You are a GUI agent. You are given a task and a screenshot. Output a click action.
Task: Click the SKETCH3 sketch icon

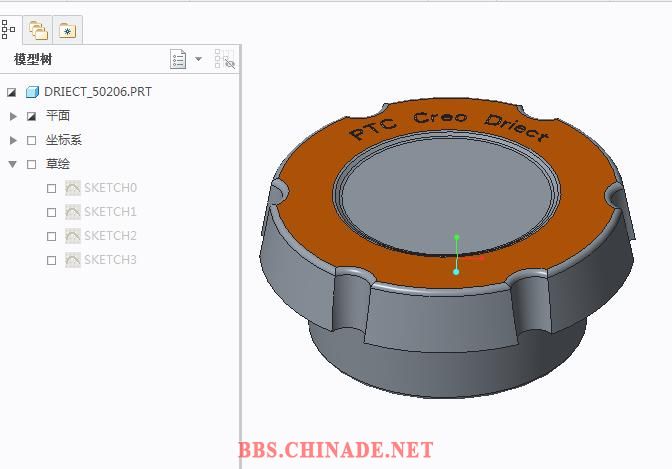[x=73, y=260]
